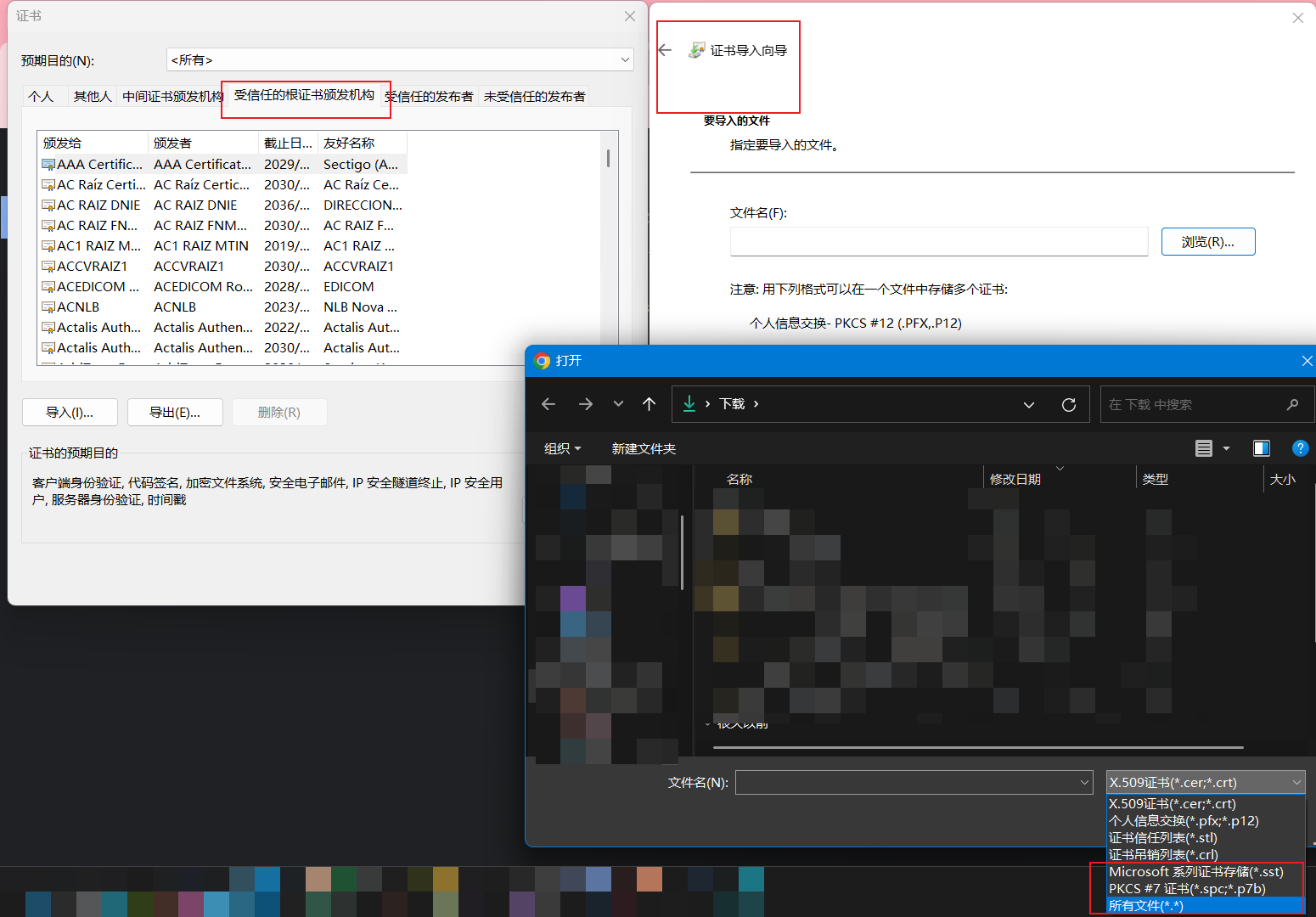Sort certificates by 颁发给 column
Image resolution: width=1316 pixels, height=917 pixels.
(93, 143)
